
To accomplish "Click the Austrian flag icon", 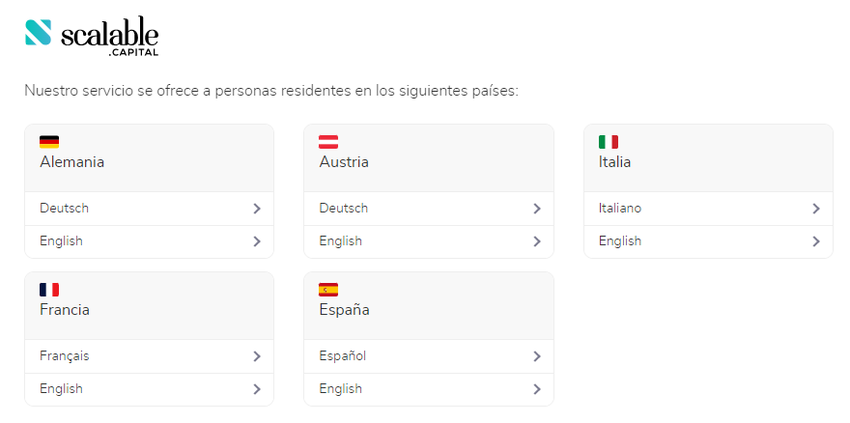I will (x=328, y=142).
